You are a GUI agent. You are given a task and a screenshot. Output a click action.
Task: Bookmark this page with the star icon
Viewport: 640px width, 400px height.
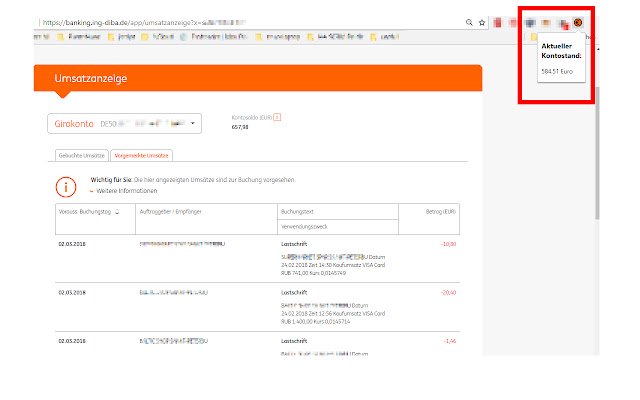482,22
